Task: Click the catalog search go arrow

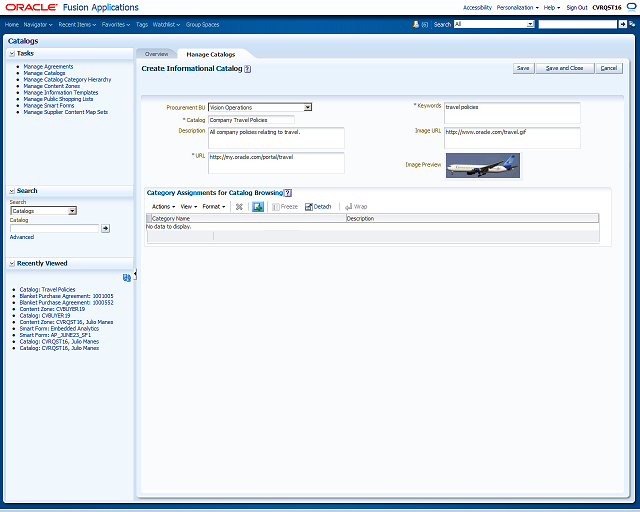Action: coord(105,228)
